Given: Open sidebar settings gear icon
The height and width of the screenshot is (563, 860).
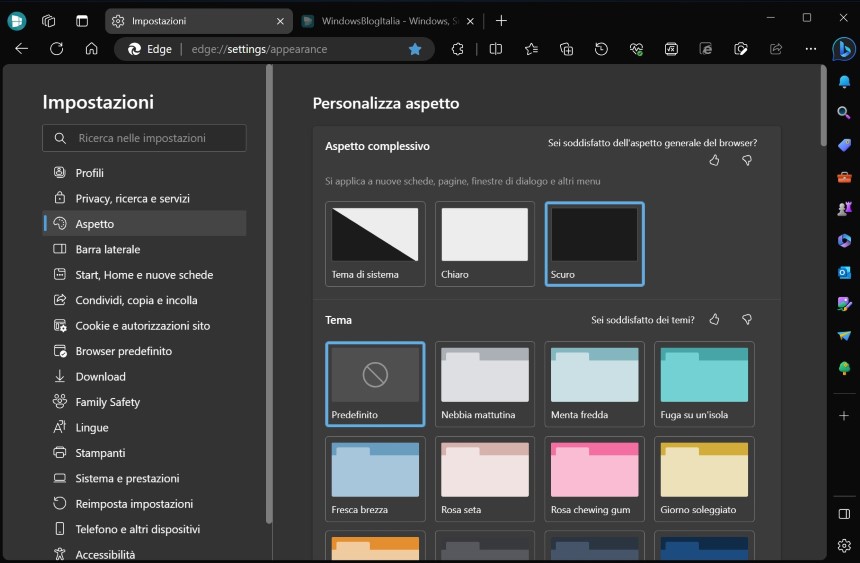Looking at the screenshot, I should tap(845, 545).
